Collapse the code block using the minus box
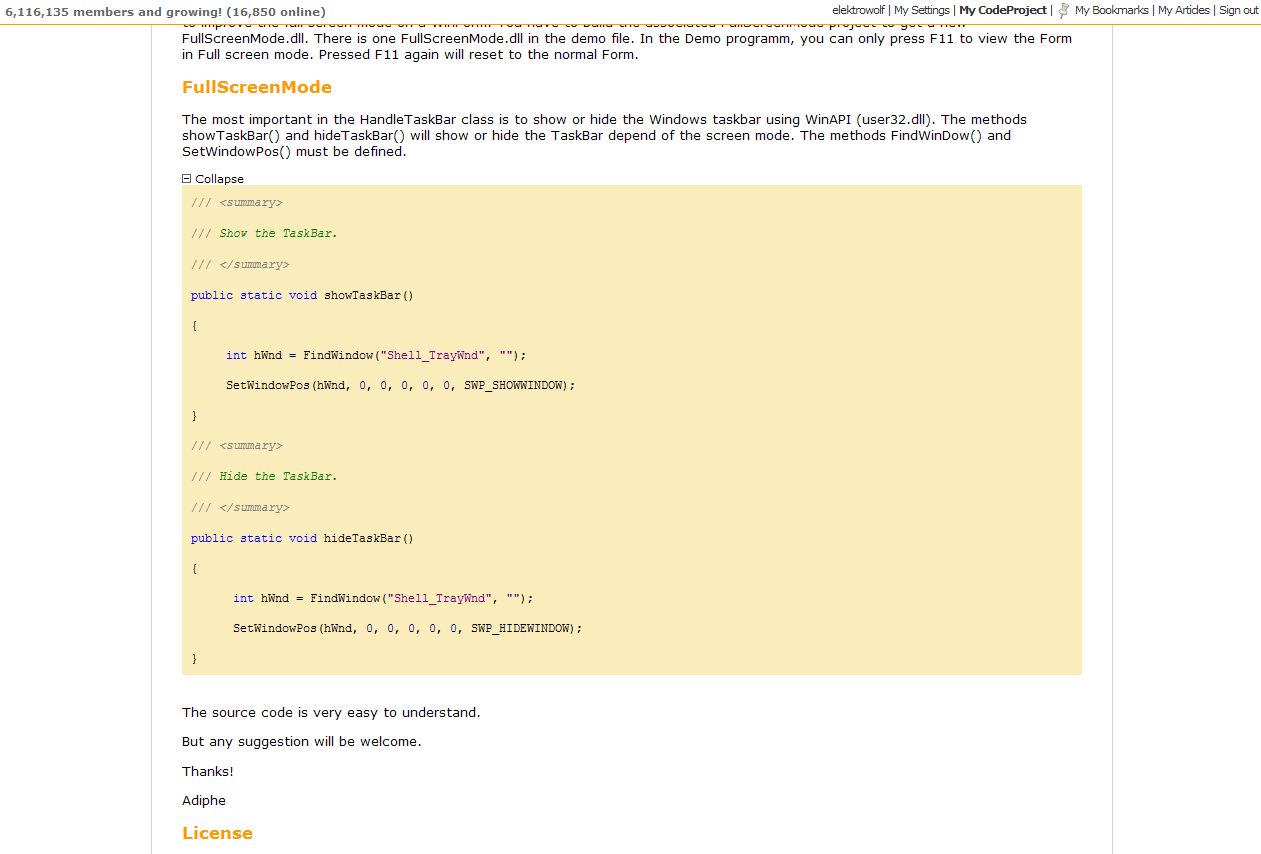Image resolution: width=1261 pixels, height=854 pixels. pyautogui.click(x=185, y=178)
